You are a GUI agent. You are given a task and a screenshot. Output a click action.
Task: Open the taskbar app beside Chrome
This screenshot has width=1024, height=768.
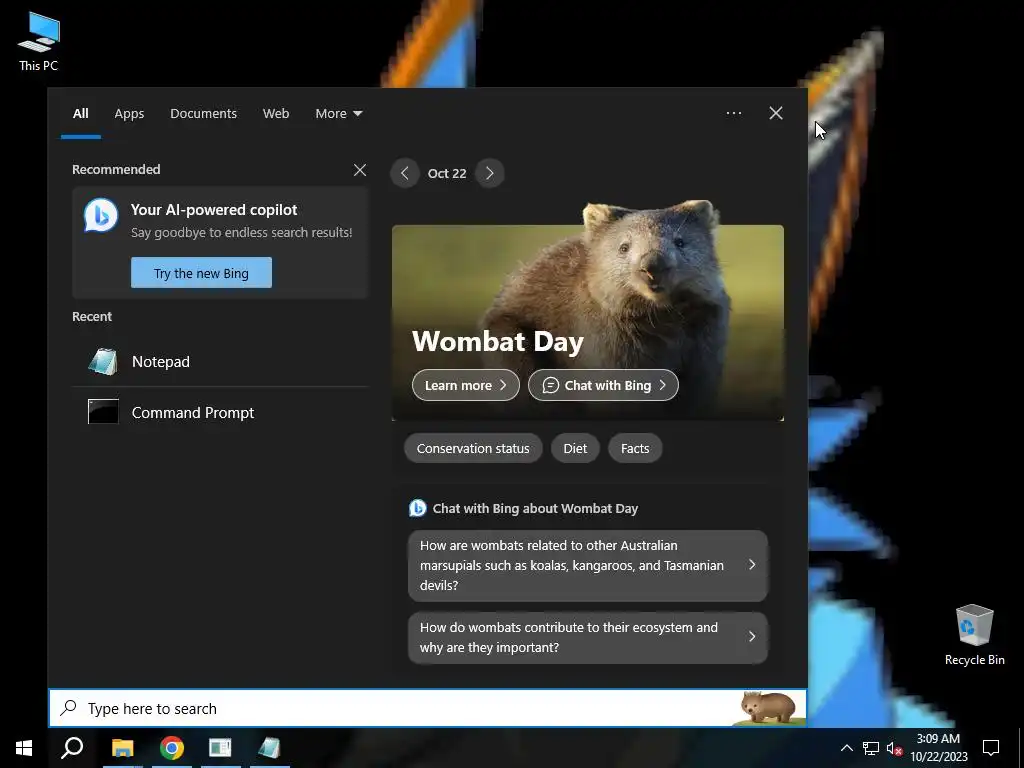[x=220, y=748]
